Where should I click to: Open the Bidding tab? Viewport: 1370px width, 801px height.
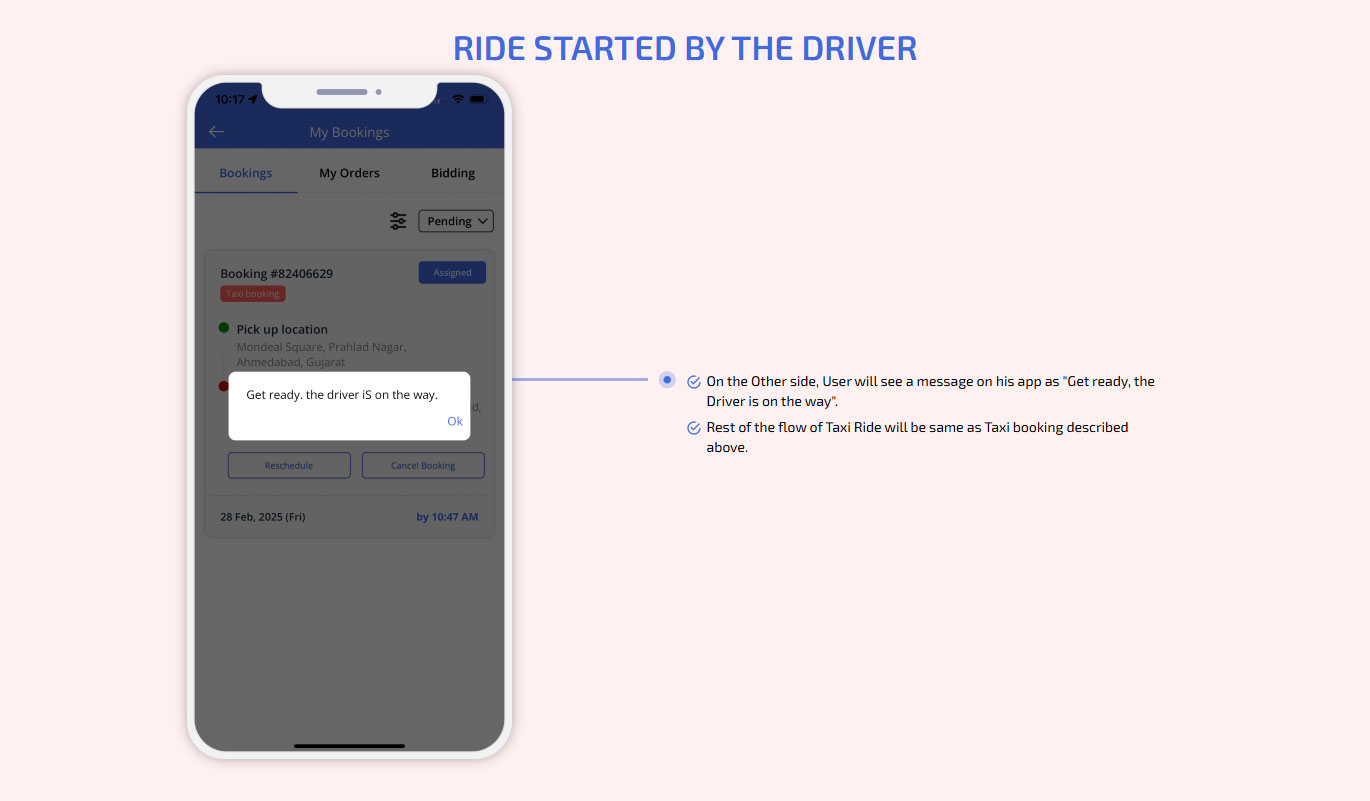pos(453,173)
